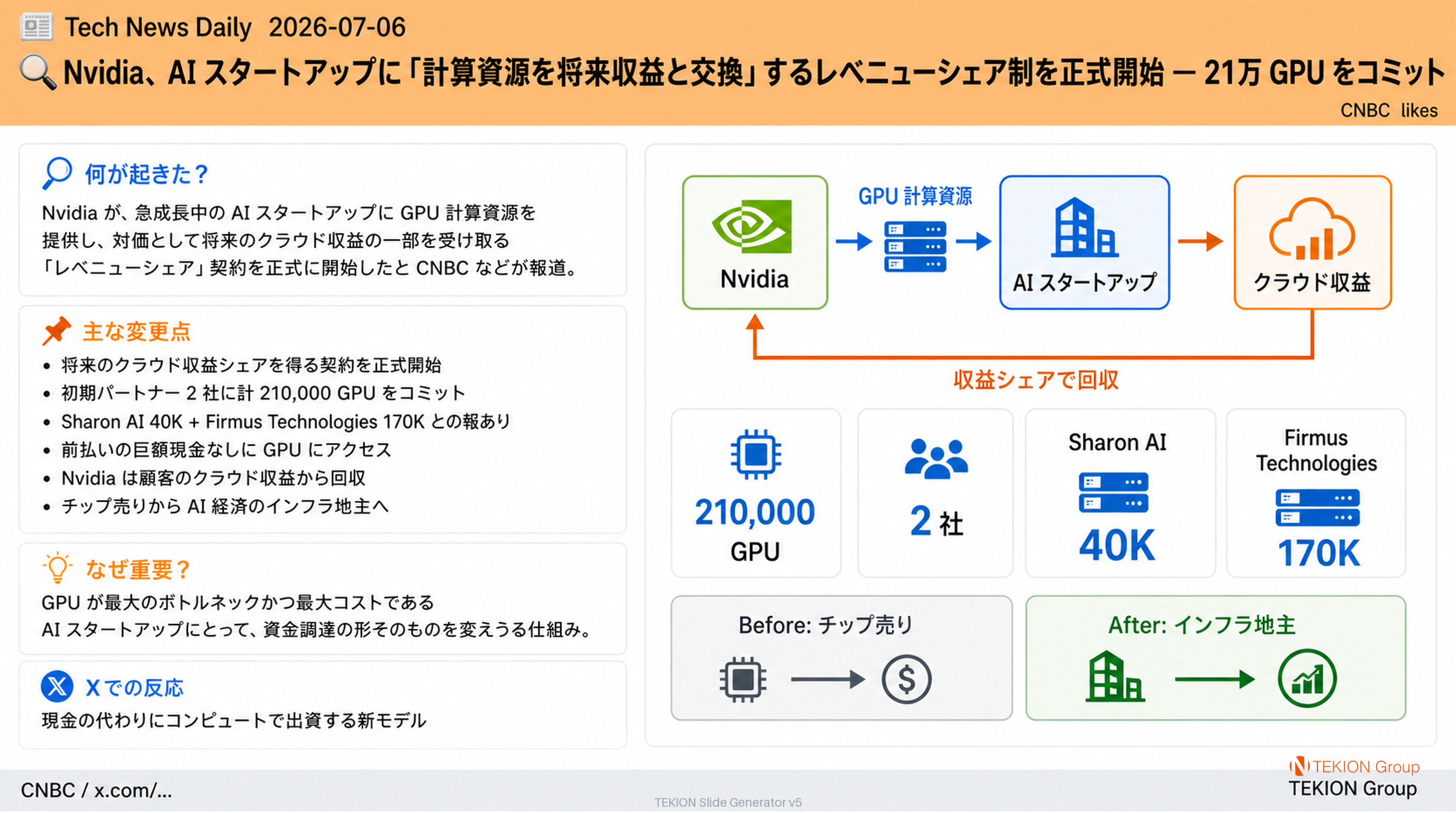This screenshot has width=1456, height=813.
Task: Click the server icon in the Firmus Technologies card
Action: pos(1317,508)
